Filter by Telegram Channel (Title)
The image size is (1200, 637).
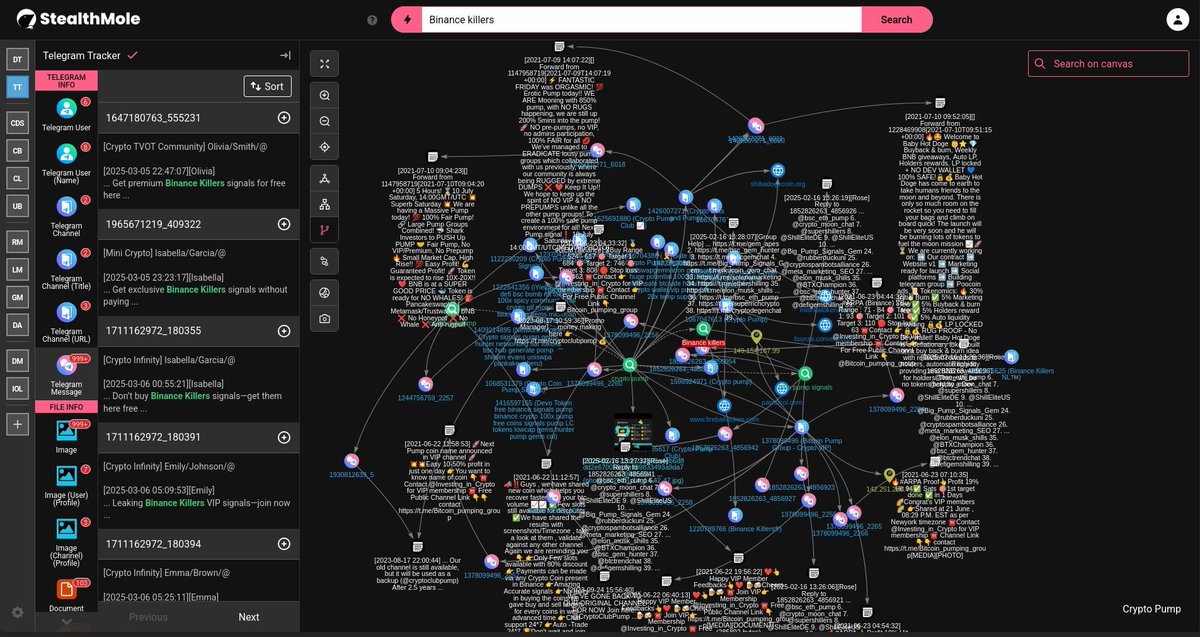[67, 272]
